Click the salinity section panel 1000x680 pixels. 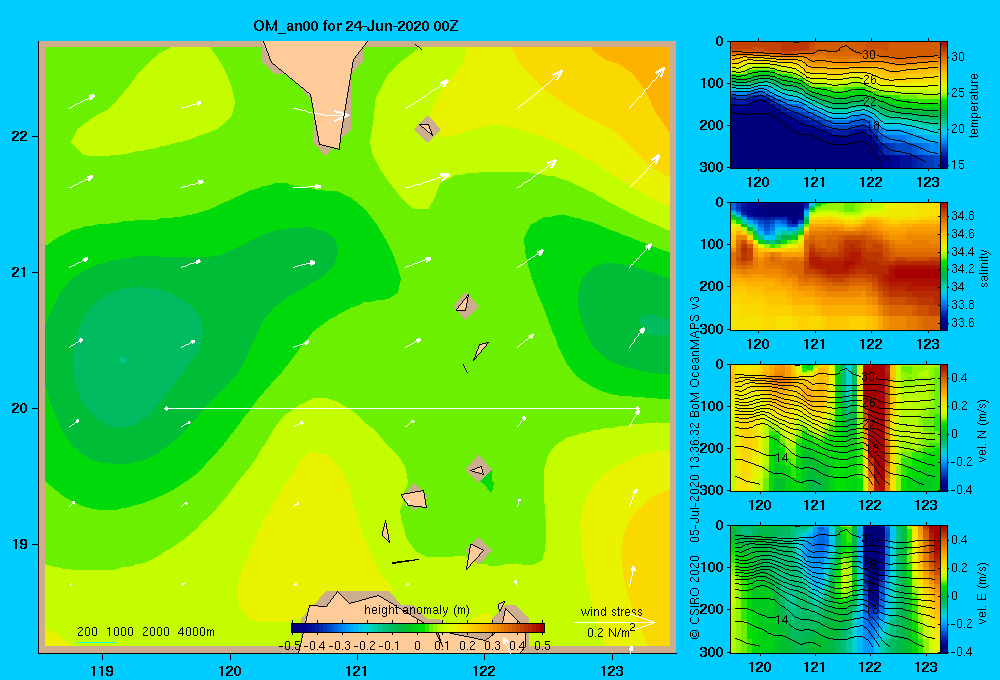pos(835,266)
